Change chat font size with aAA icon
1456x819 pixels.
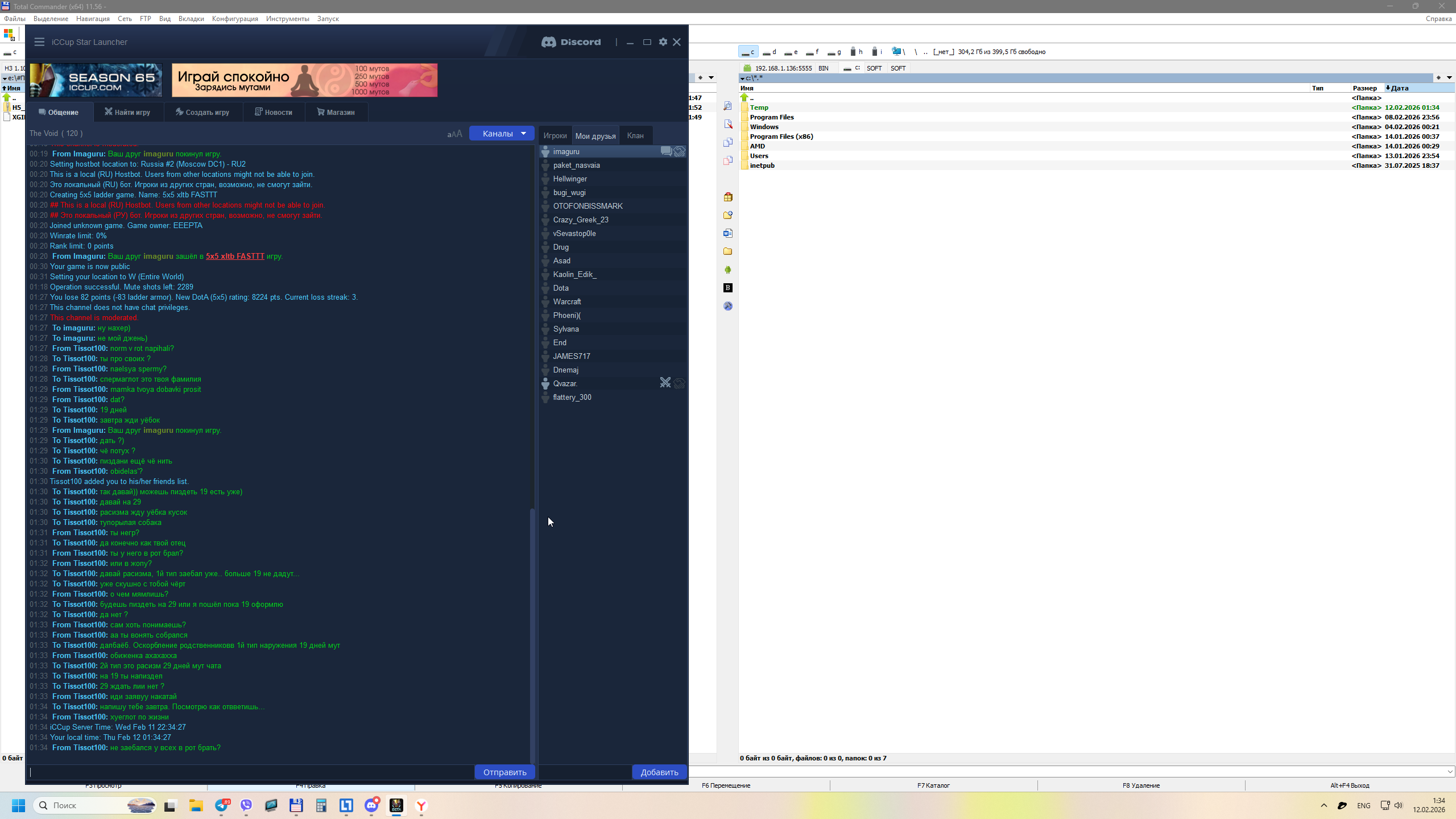454,134
